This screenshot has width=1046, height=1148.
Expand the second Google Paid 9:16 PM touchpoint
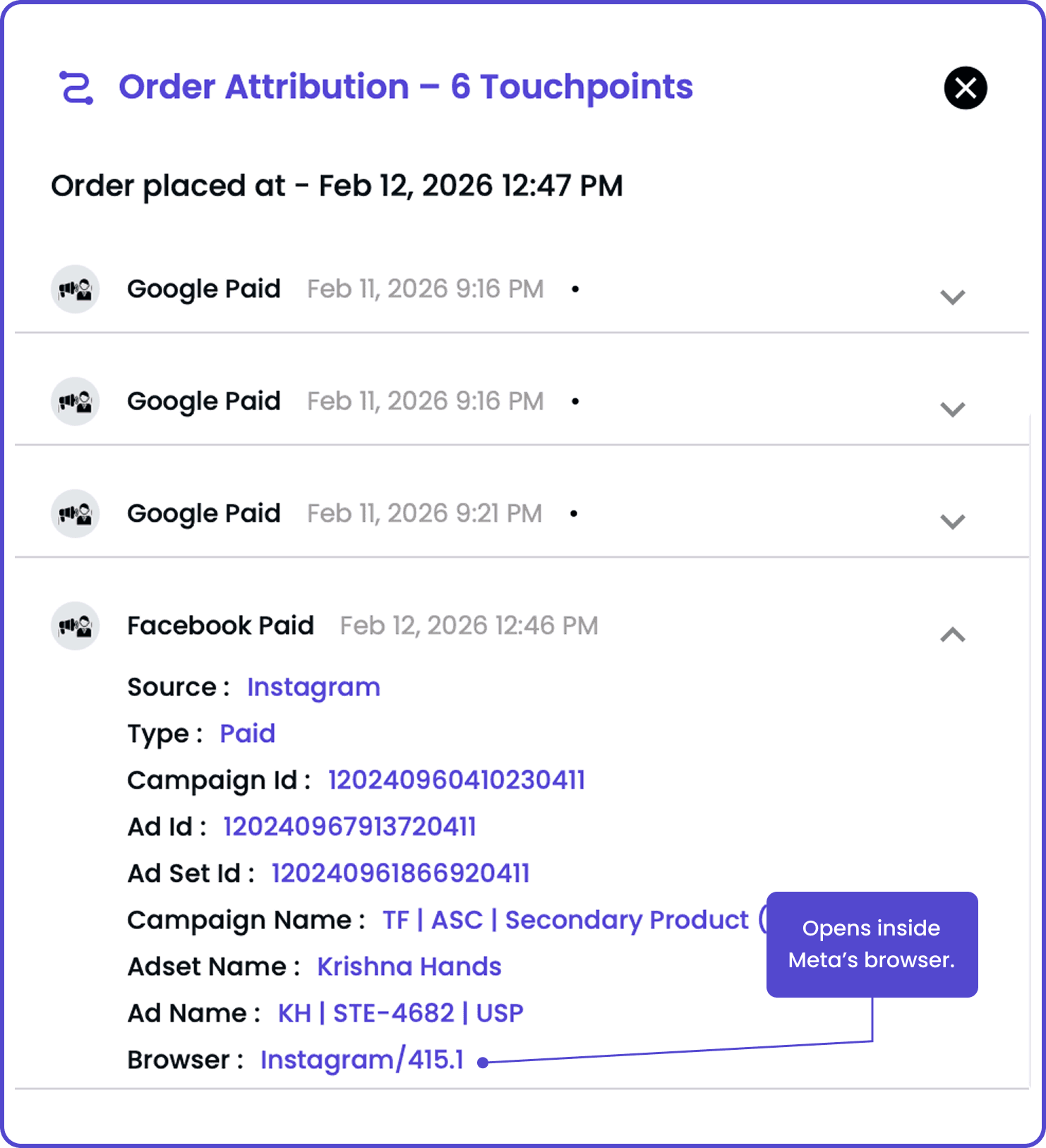[953, 409]
